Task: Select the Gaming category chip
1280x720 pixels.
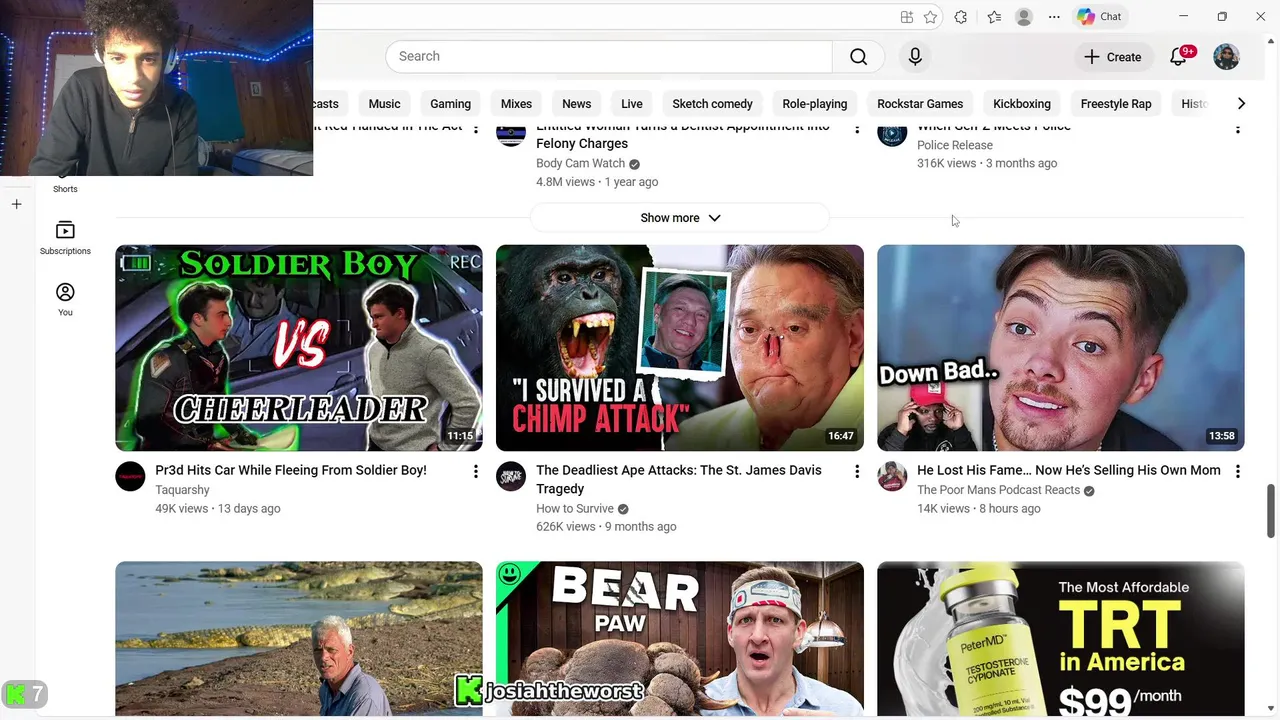Action: [450, 104]
